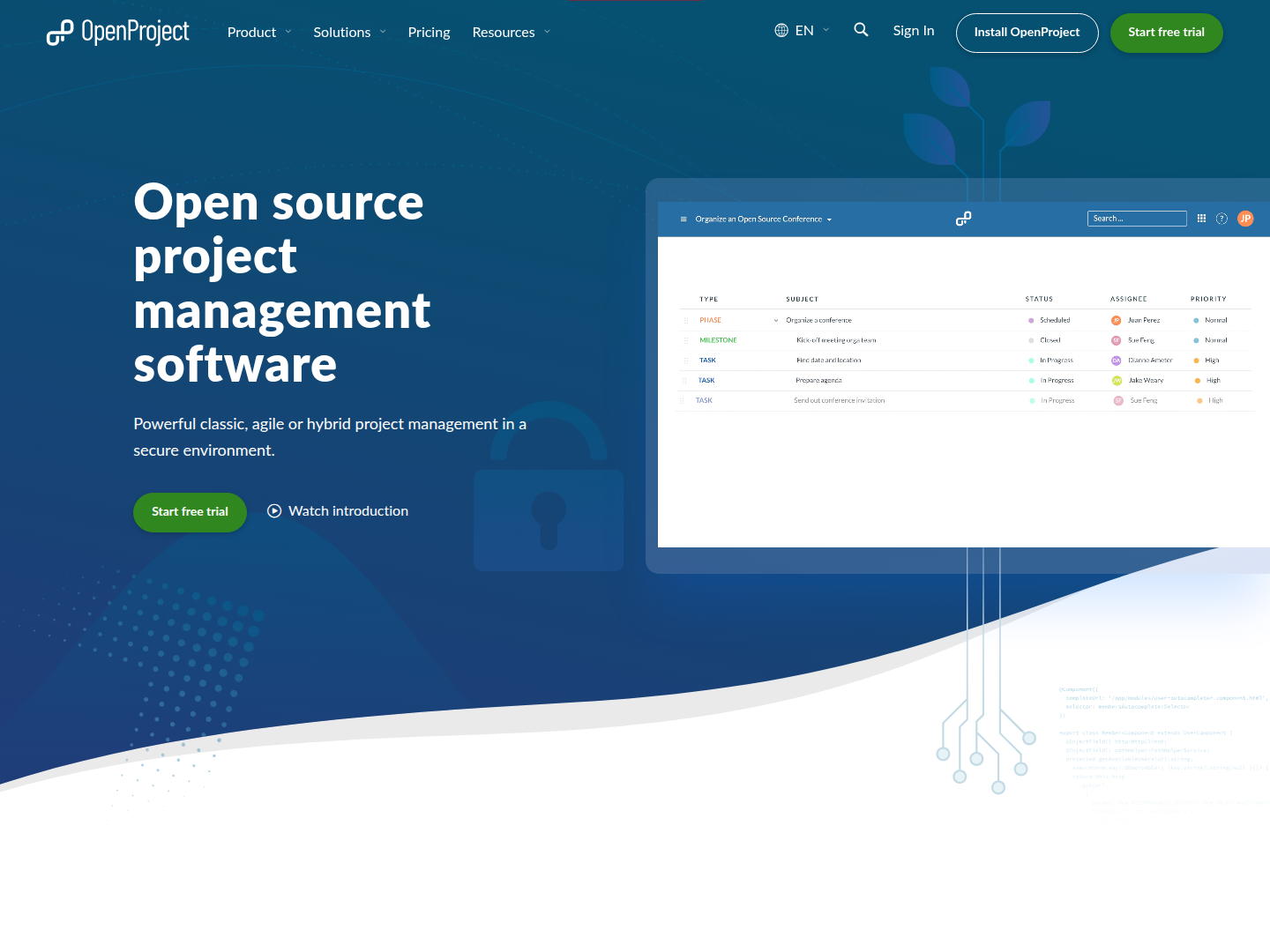1270x952 pixels.
Task: Open the EN language dropdown
Action: pyautogui.click(x=803, y=31)
